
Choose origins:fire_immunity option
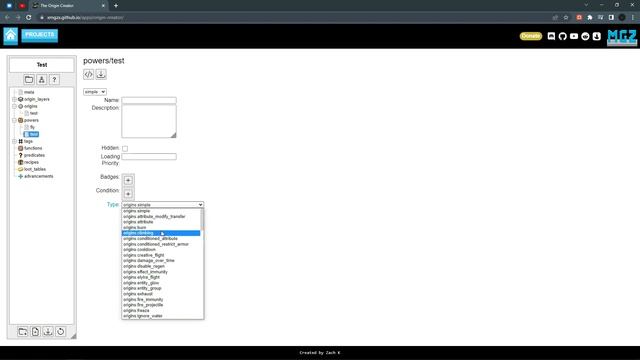(161, 299)
